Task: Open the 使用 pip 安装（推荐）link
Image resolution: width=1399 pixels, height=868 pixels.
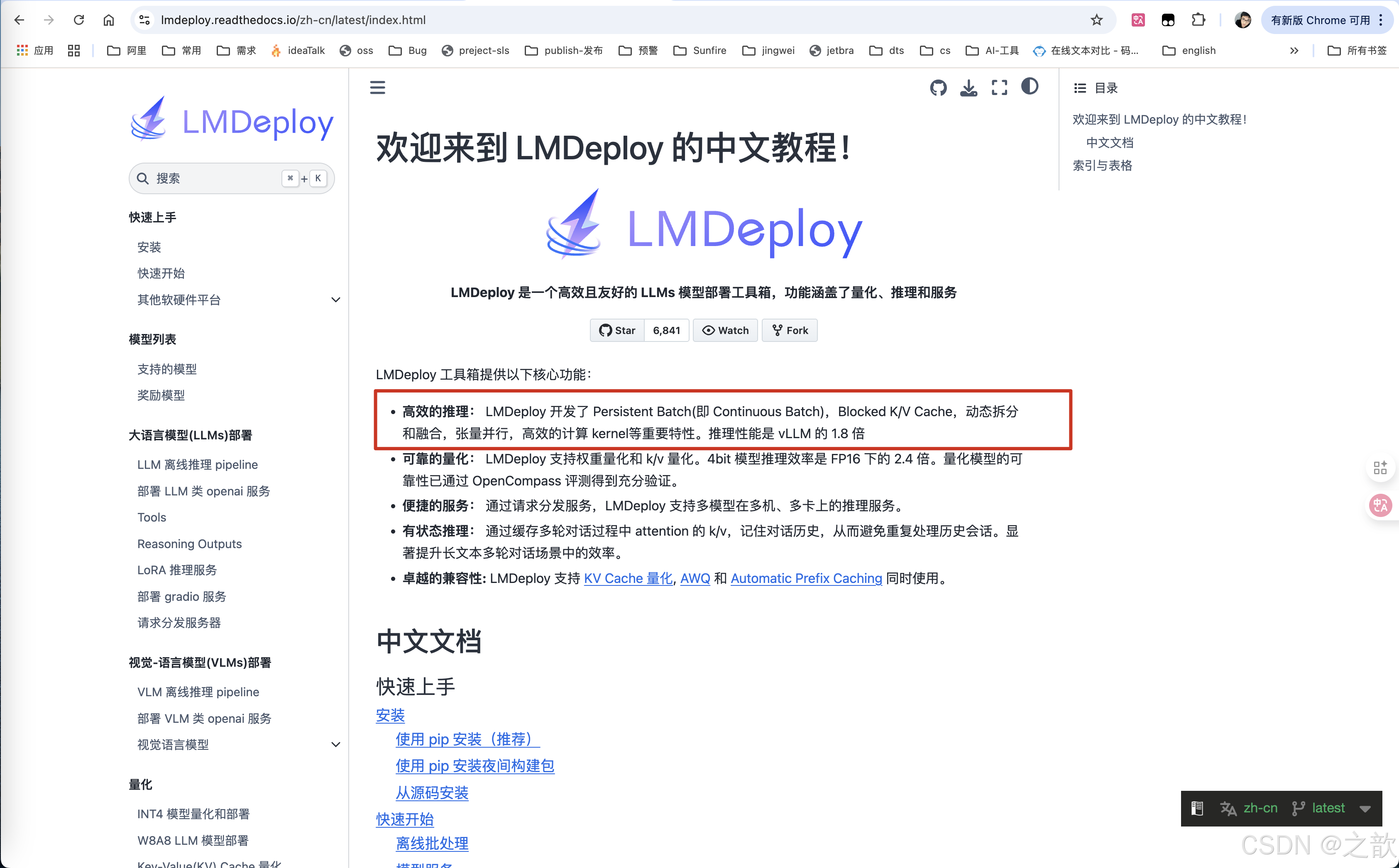Action: [x=467, y=739]
